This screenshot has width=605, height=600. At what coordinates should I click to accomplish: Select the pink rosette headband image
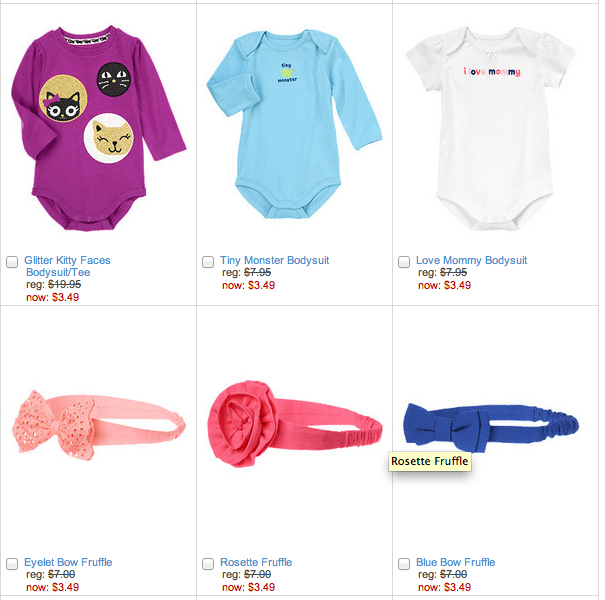click(x=295, y=424)
